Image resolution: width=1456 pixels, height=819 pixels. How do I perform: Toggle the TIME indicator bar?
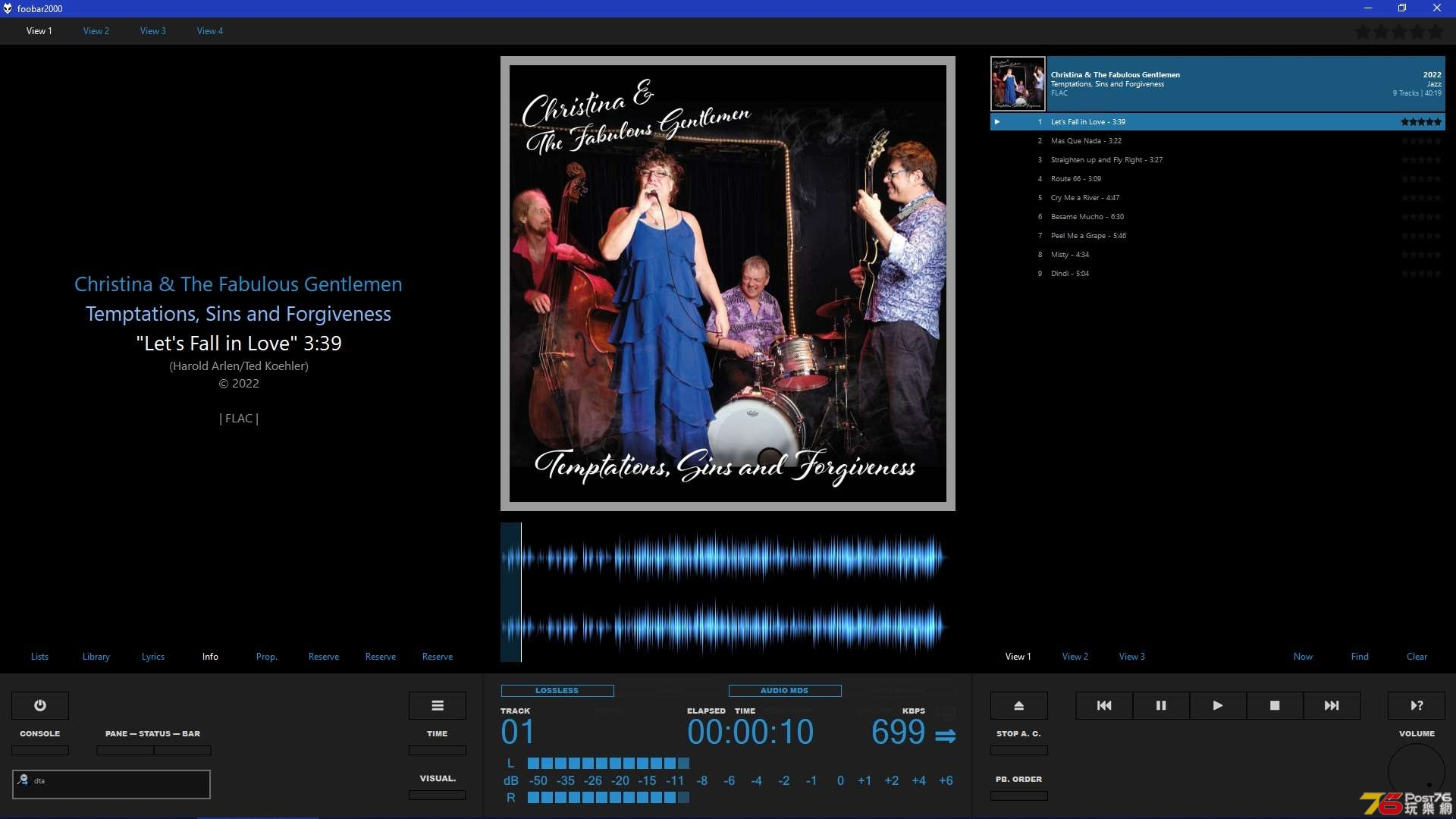point(438,750)
